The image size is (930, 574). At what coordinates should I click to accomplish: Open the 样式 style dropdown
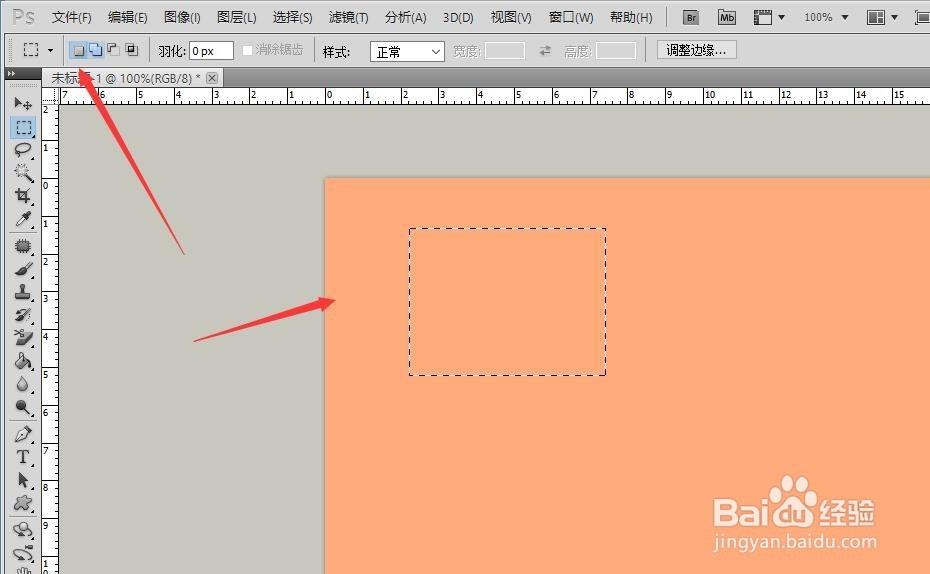point(407,52)
